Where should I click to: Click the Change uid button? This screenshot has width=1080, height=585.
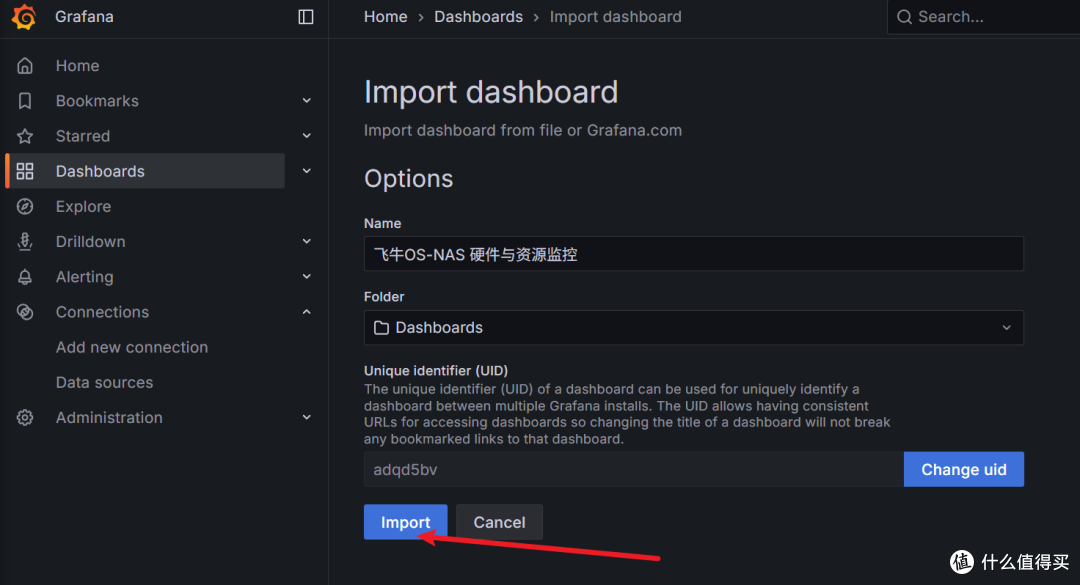(x=964, y=469)
